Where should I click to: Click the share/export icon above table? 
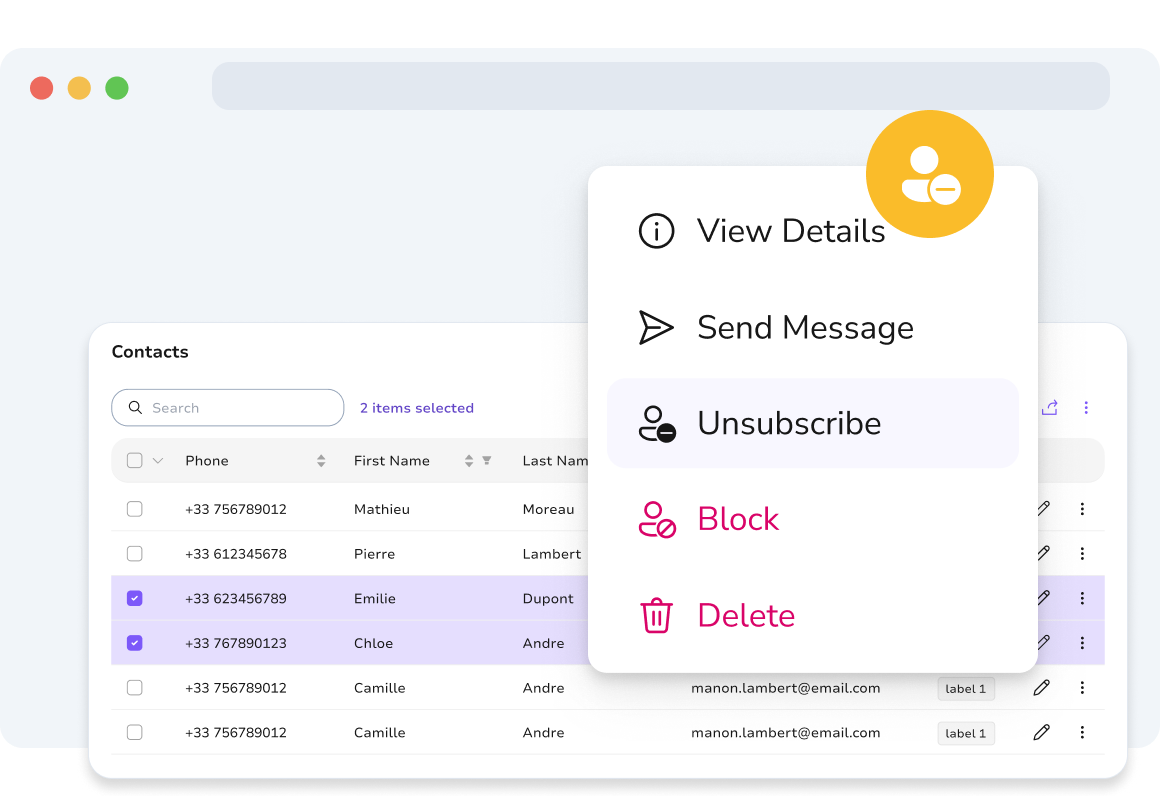(x=1049, y=408)
